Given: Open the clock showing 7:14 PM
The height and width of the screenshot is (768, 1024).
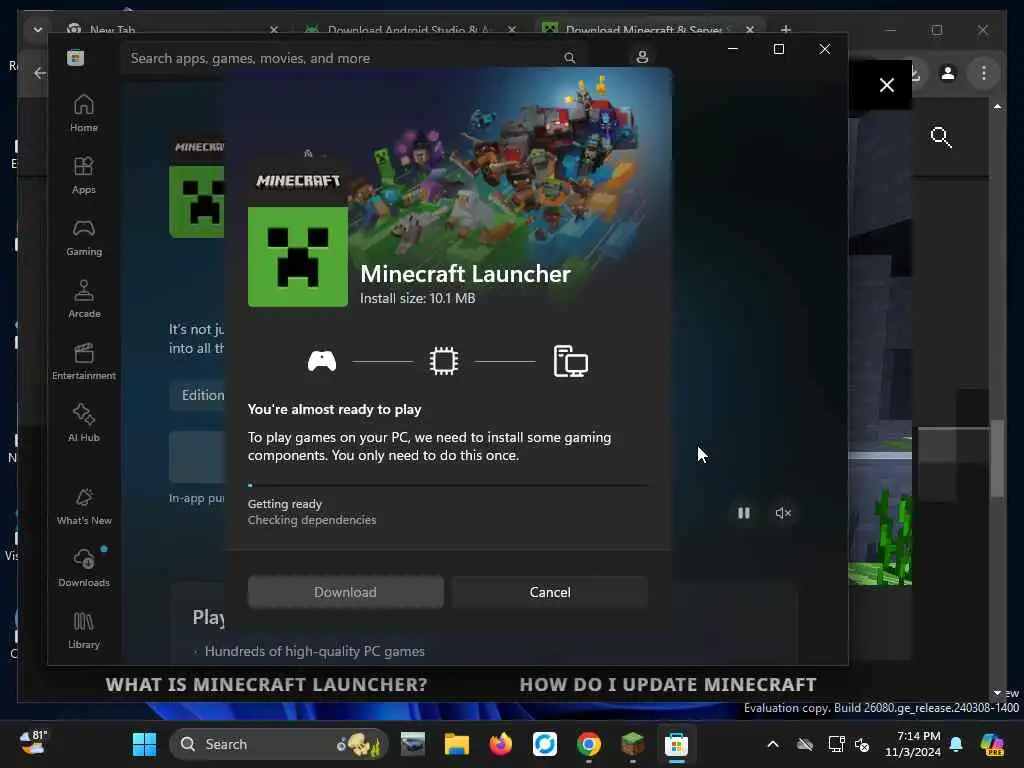Looking at the screenshot, I should tap(913, 744).
